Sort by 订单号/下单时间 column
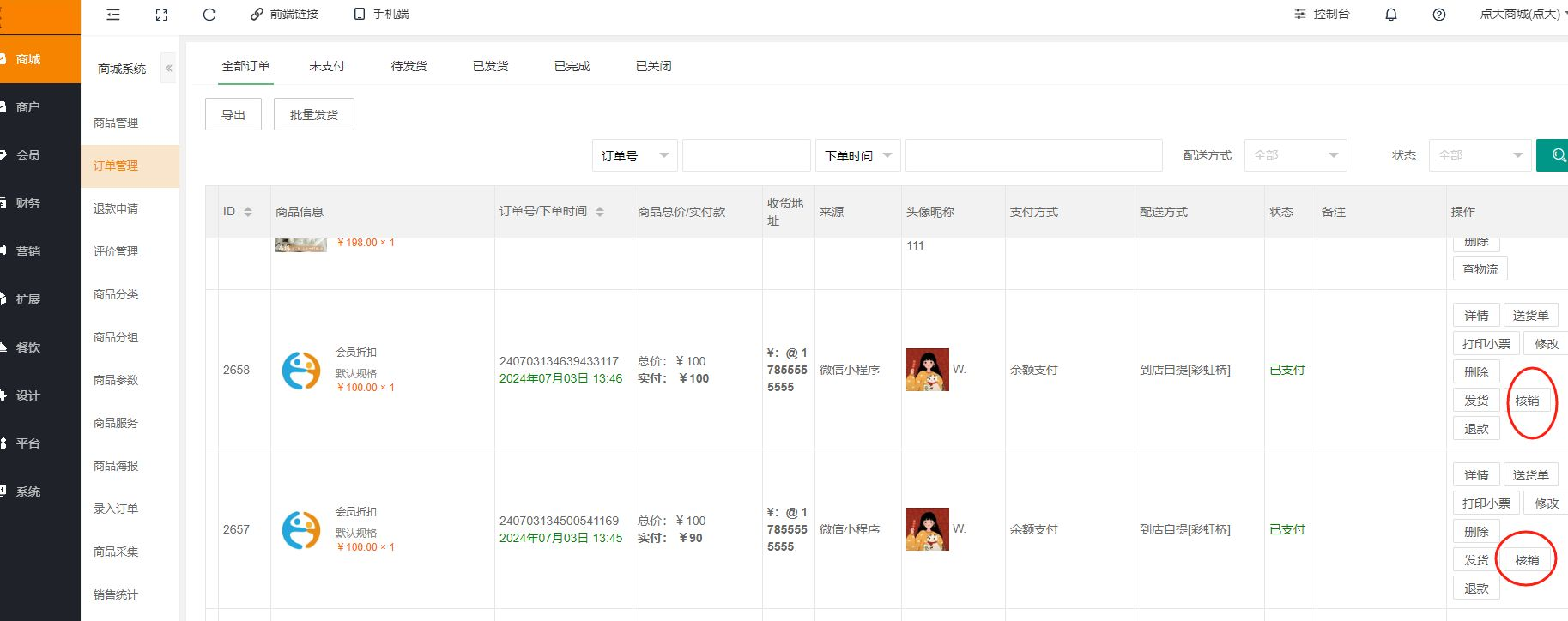1568x621 pixels. 600,212
